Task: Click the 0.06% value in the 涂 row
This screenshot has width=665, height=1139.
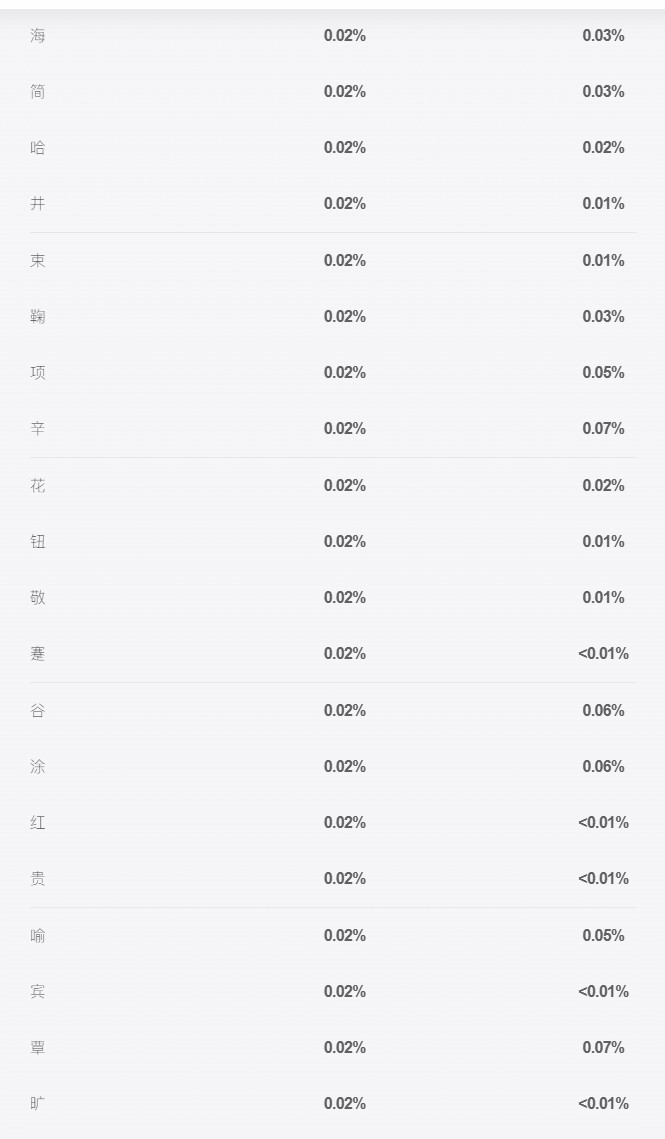Action: [x=603, y=766]
